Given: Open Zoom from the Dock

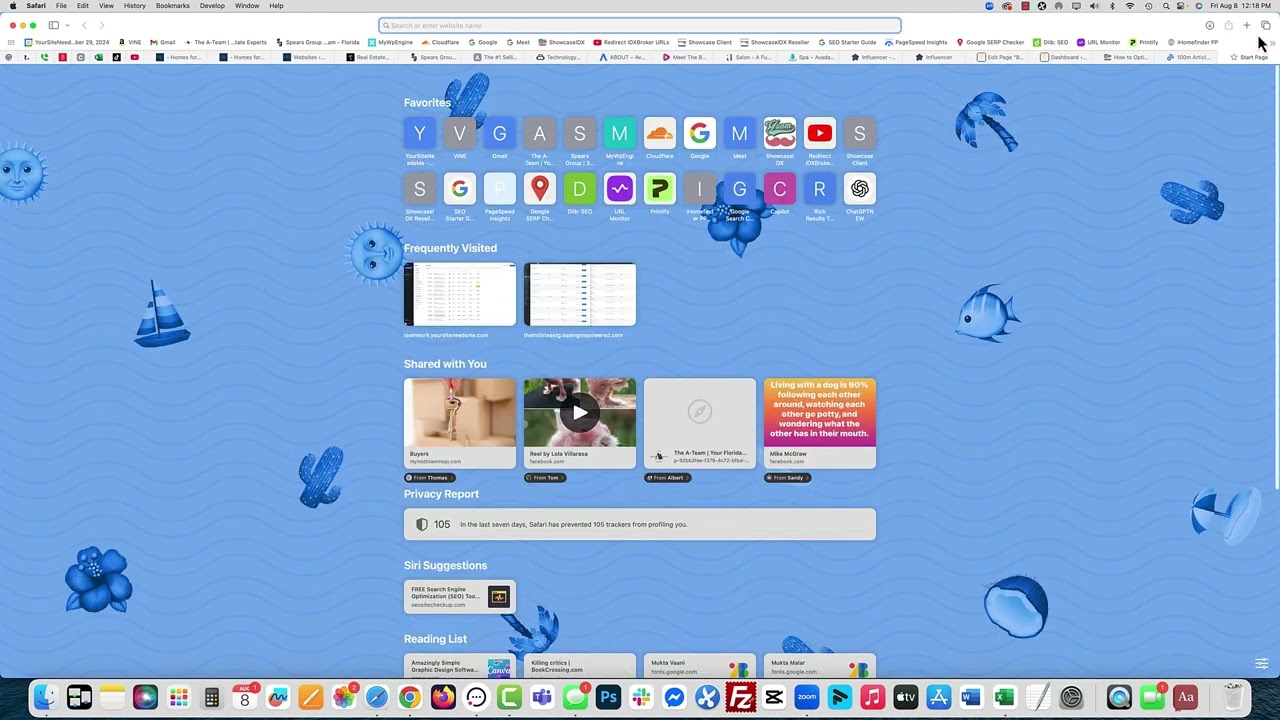Looking at the screenshot, I should tap(806, 697).
